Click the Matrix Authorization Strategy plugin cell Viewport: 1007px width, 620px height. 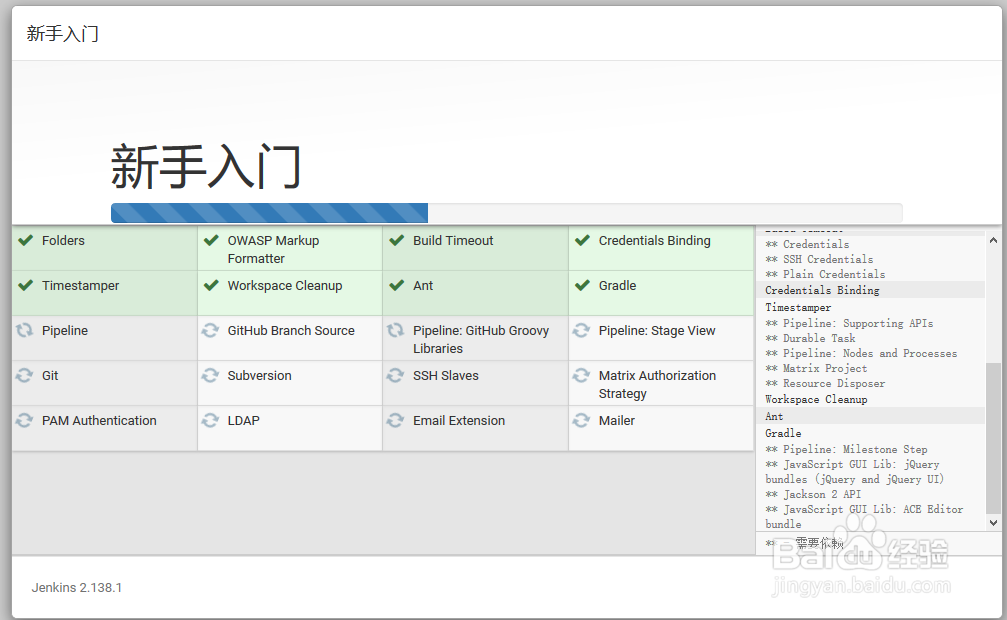pyautogui.click(x=661, y=383)
